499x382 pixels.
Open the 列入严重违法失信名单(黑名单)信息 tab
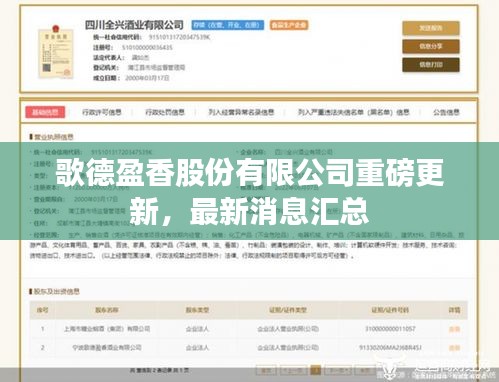click(x=354, y=112)
